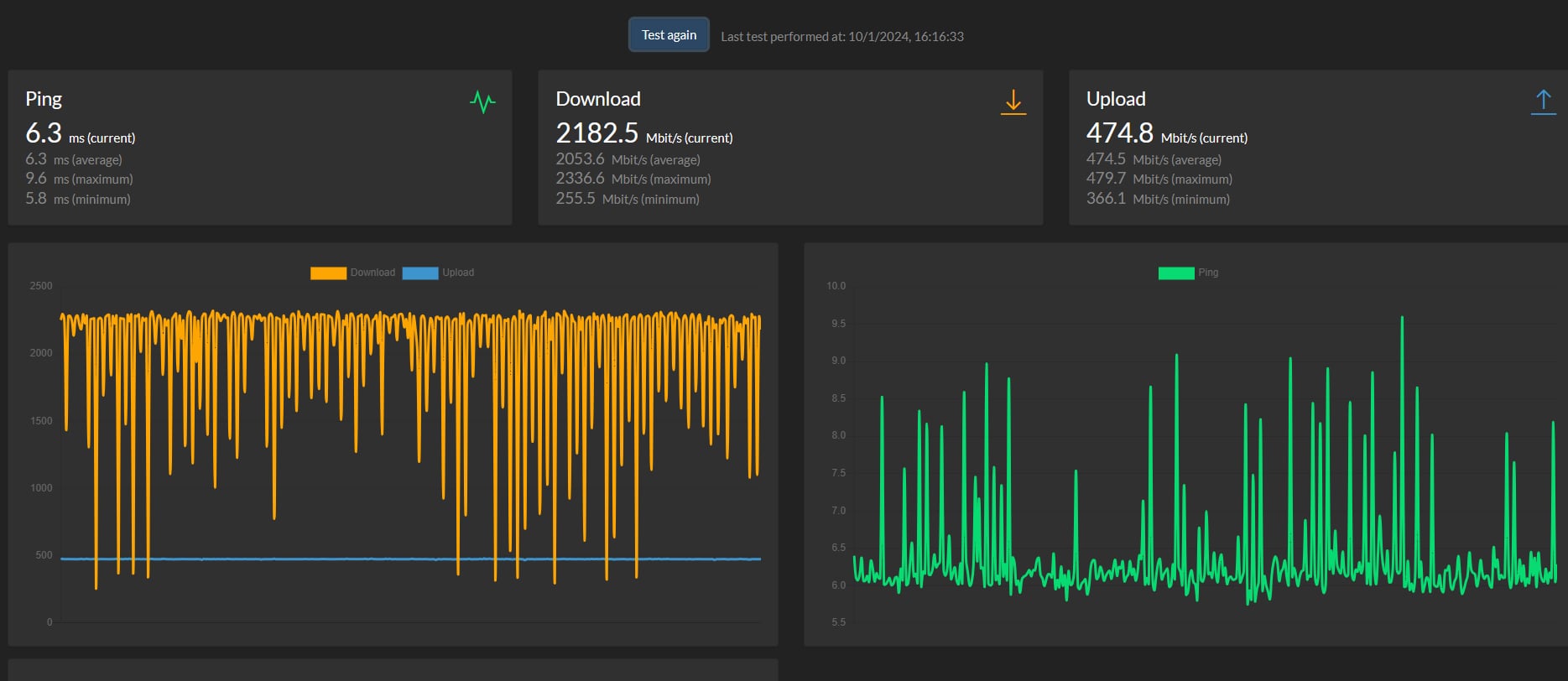Hide the Ping series via its legend label
1568x681 pixels.
pos(1208,273)
